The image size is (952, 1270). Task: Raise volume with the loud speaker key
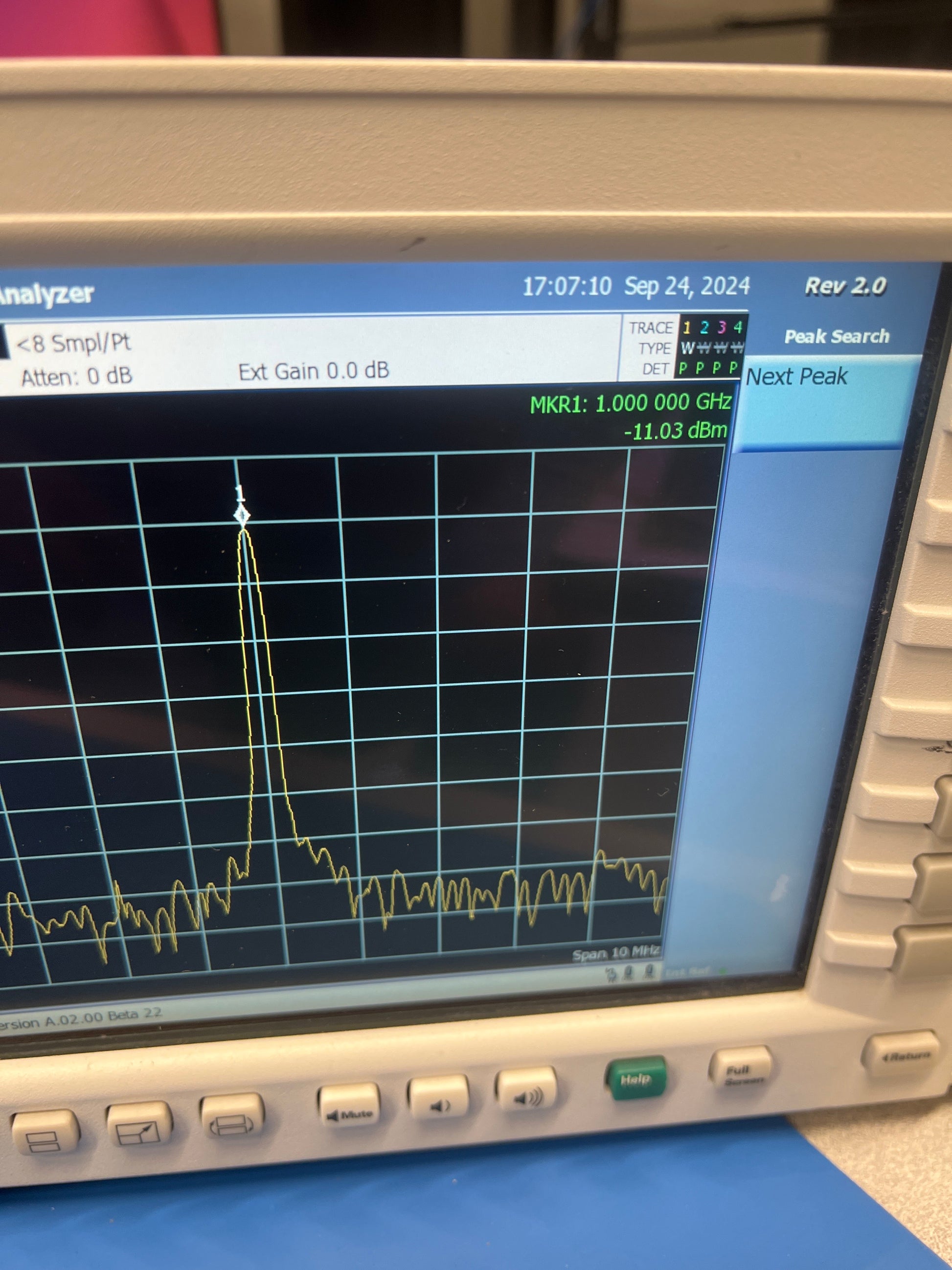point(527,1097)
